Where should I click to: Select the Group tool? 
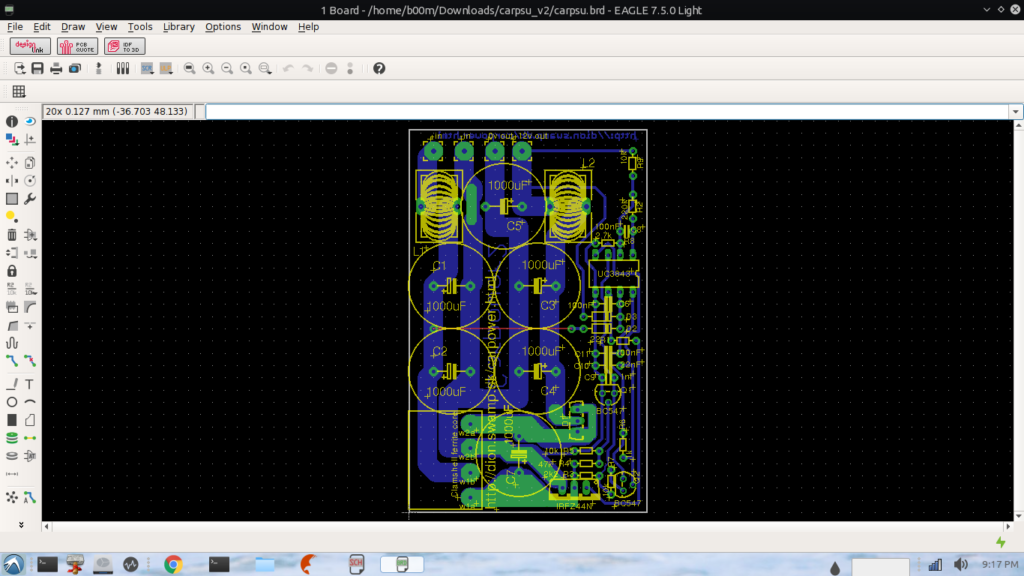pyautogui.click(x=12, y=199)
